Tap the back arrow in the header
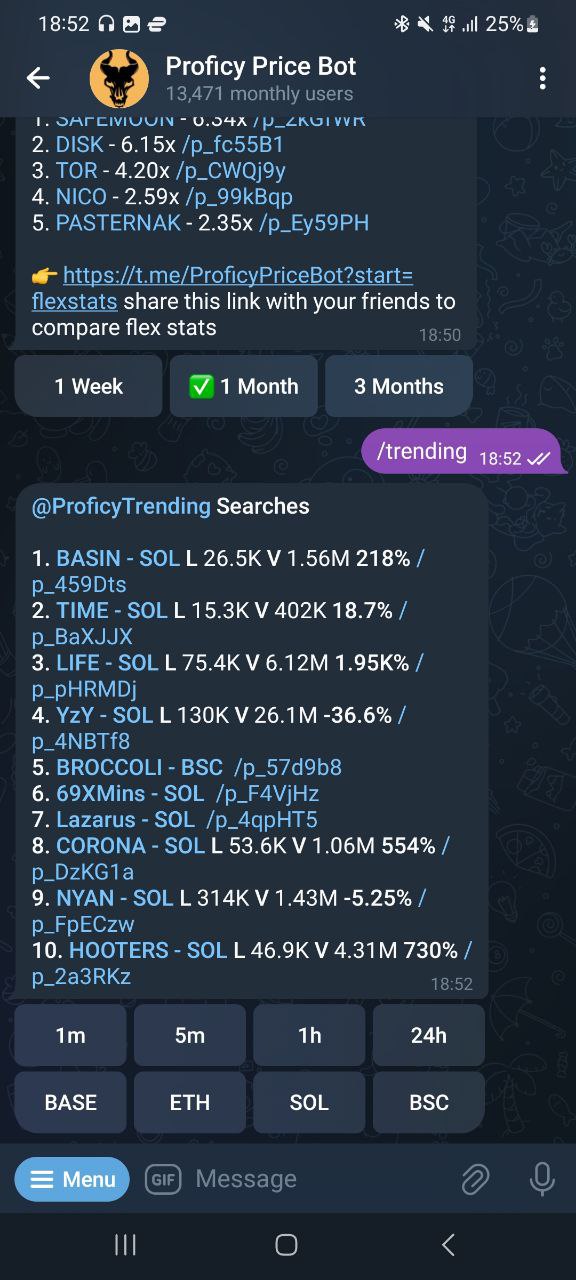576x1280 pixels. [38, 78]
